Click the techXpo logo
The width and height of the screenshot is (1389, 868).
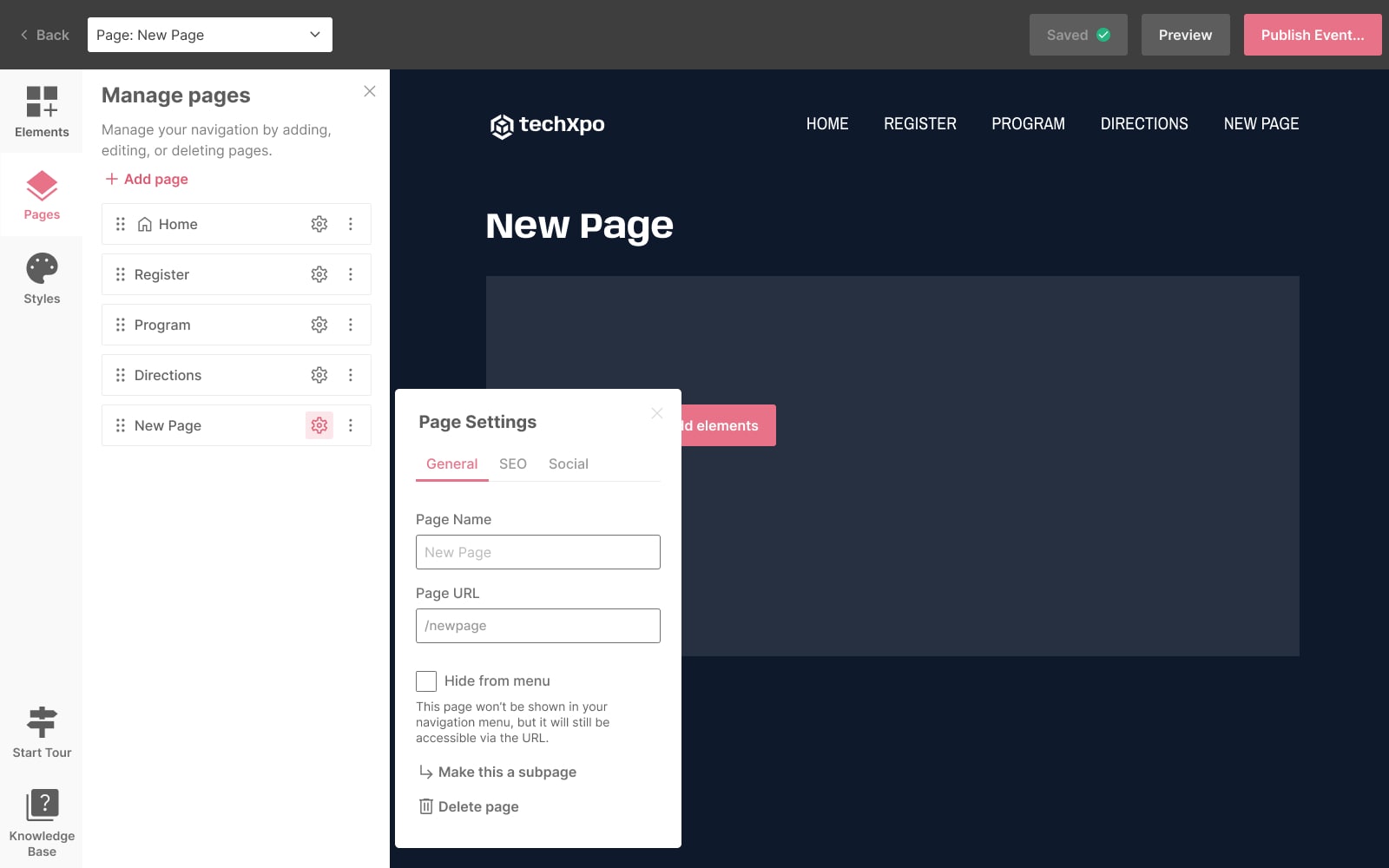coord(547,125)
